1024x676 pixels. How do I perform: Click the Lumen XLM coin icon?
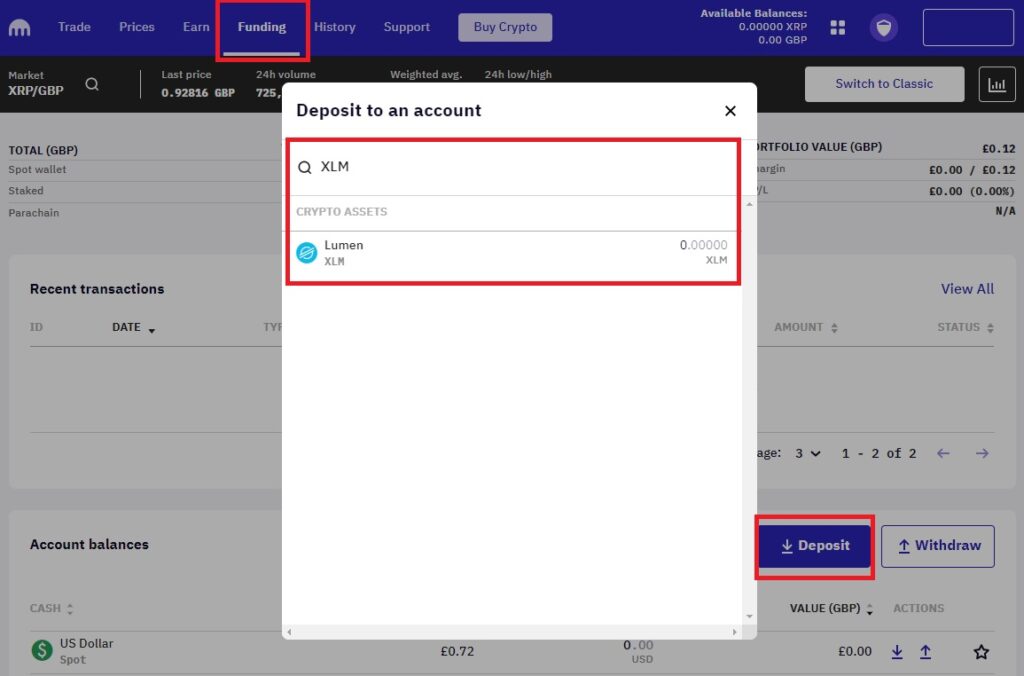point(306,252)
